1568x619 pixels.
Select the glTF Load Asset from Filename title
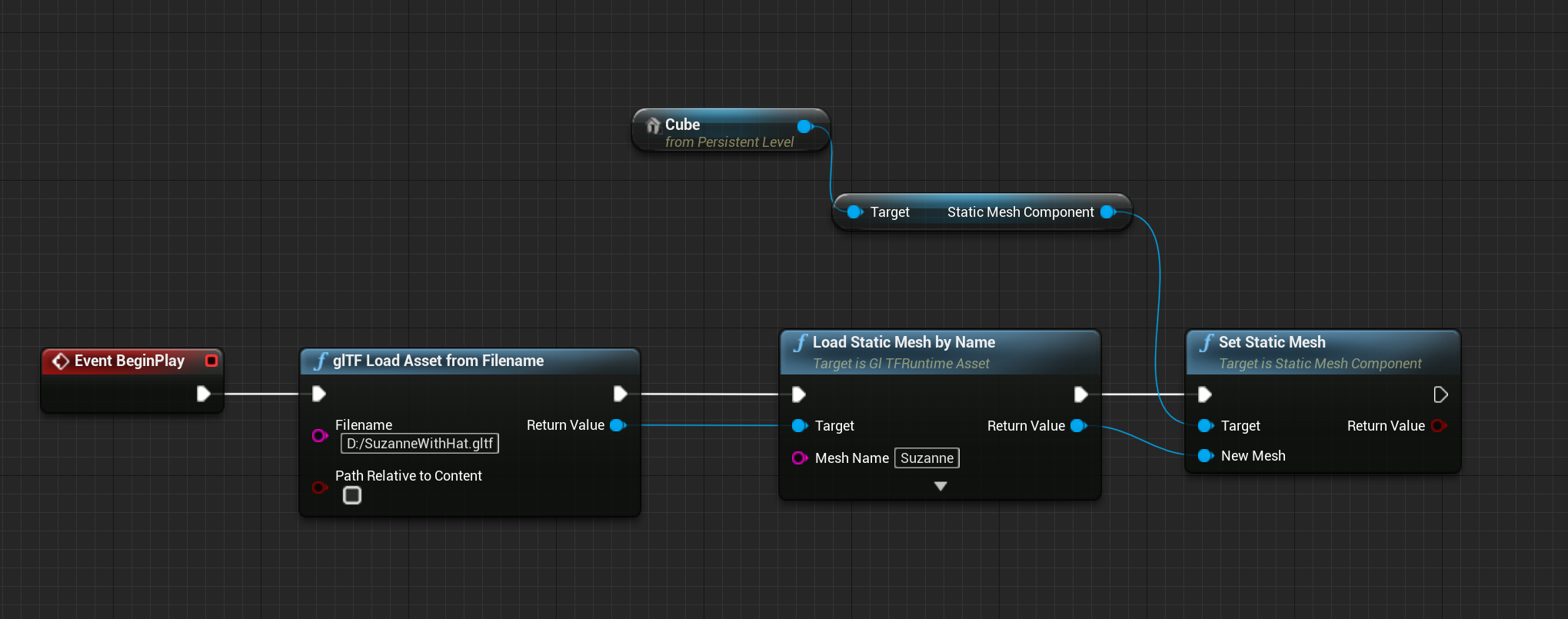pos(438,361)
